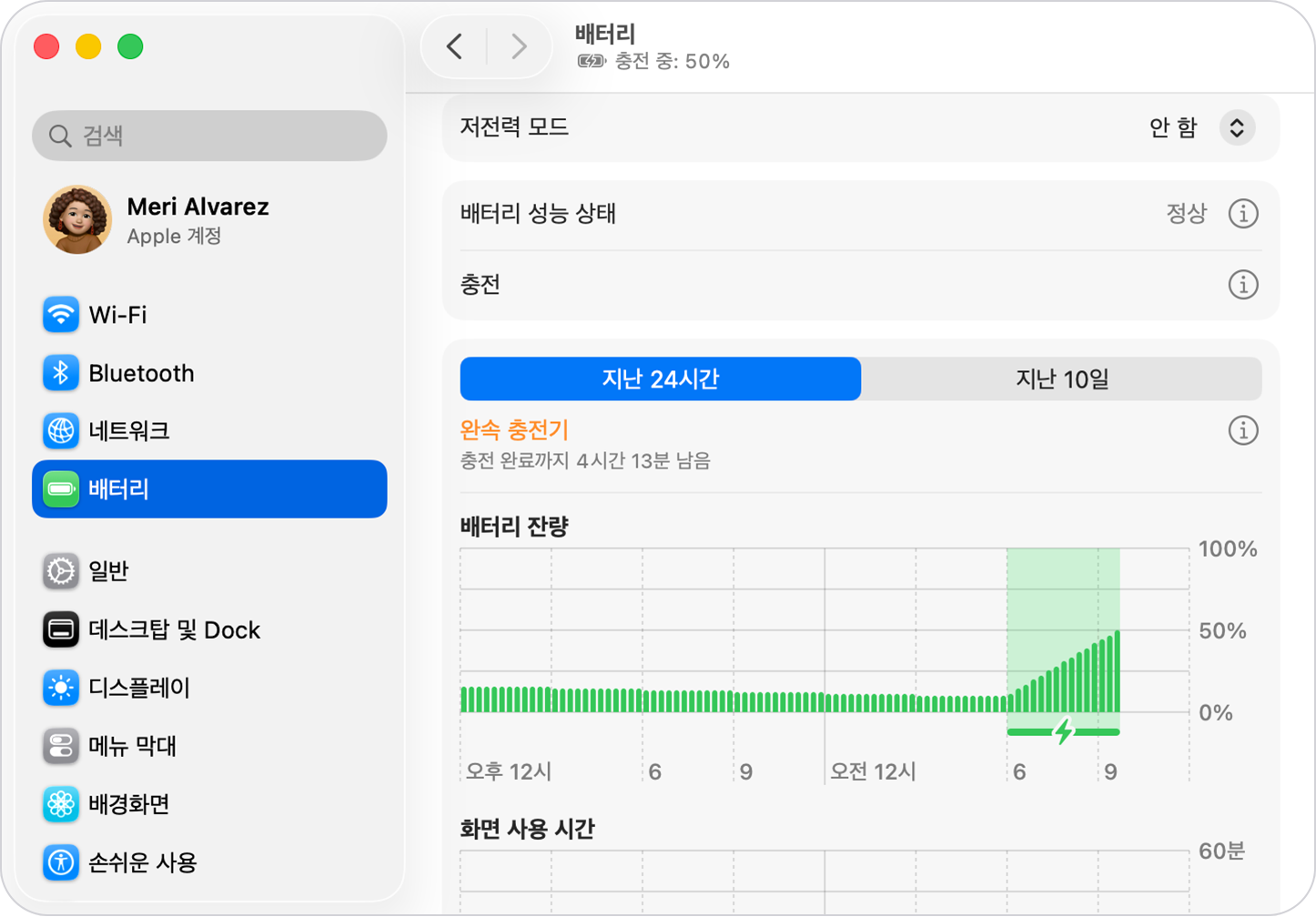Show info for 배터리 성능 상태
Image resolution: width=1316 pixels, height=917 pixels.
click(1243, 214)
